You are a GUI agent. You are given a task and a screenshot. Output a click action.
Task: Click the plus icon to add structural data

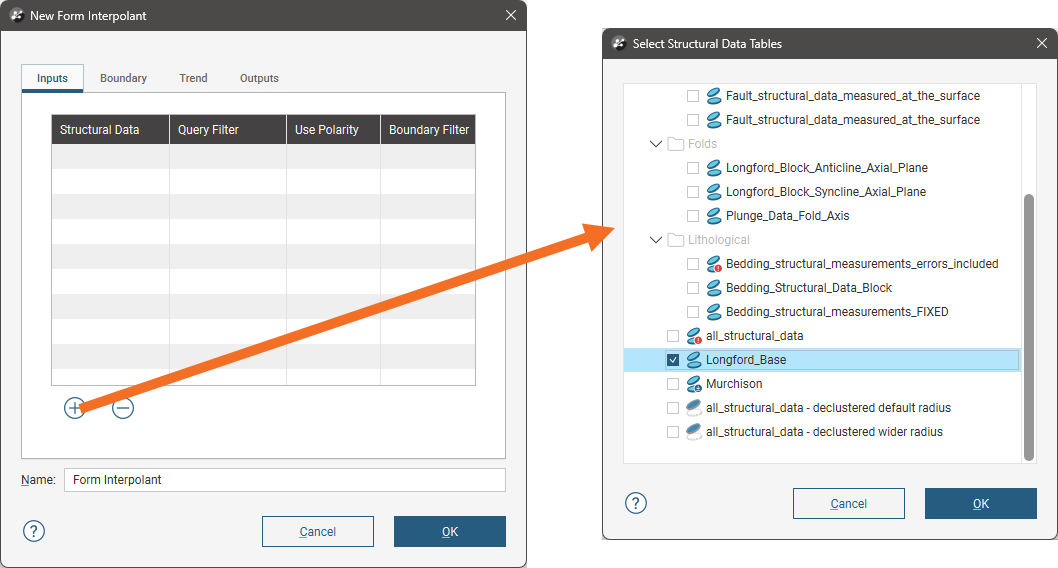click(75, 408)
